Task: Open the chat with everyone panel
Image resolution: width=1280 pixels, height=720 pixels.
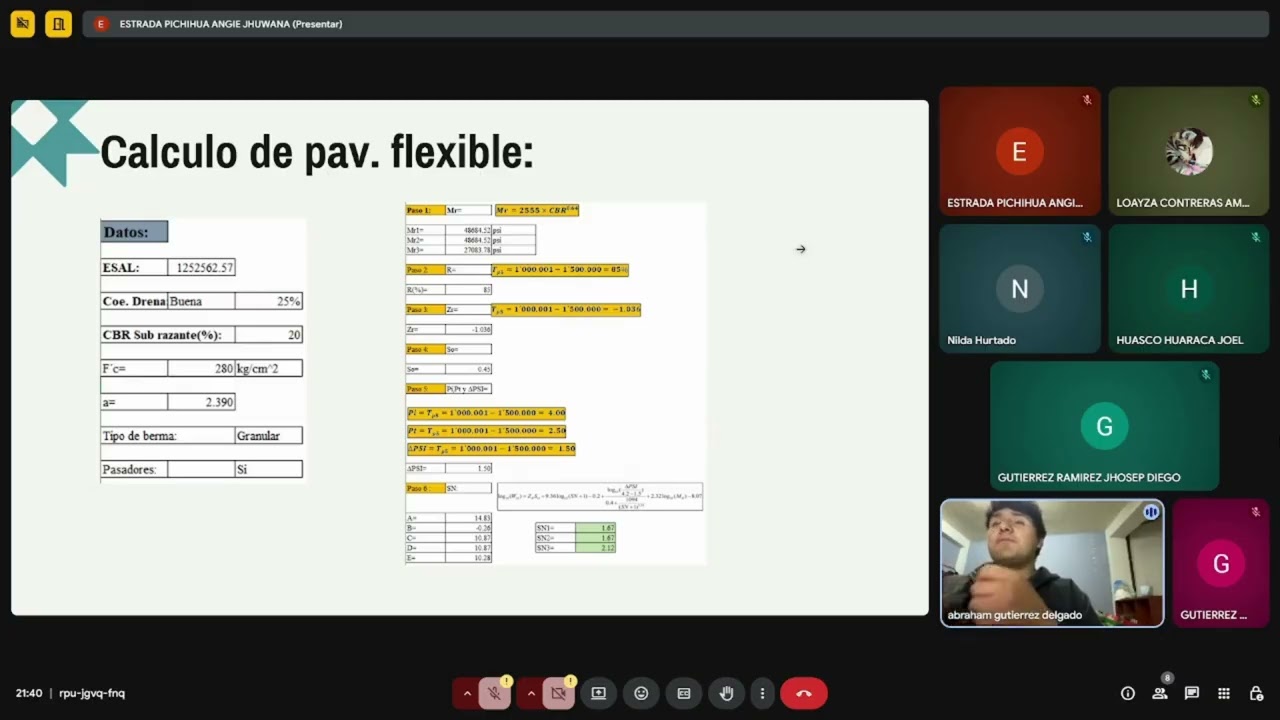Action: pos(1192,693)
